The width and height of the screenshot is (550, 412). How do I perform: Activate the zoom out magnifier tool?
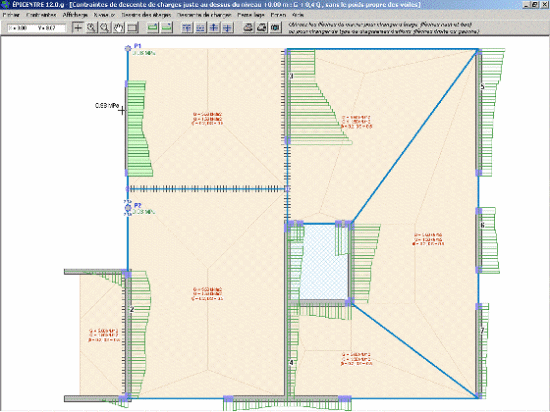[105, 27]
